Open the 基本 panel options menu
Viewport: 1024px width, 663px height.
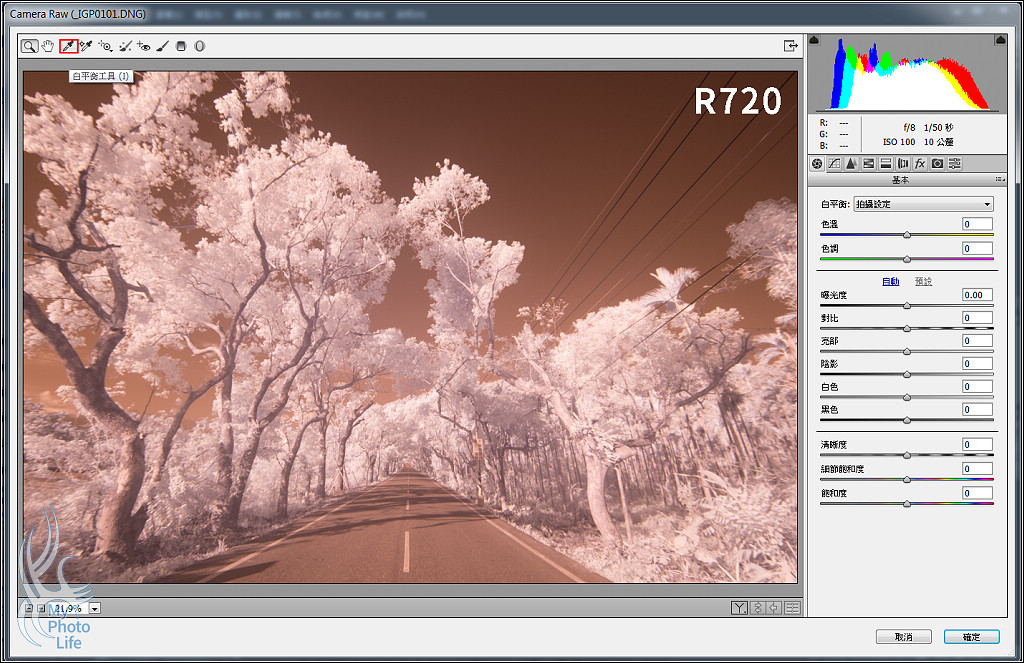[1000, 180]
